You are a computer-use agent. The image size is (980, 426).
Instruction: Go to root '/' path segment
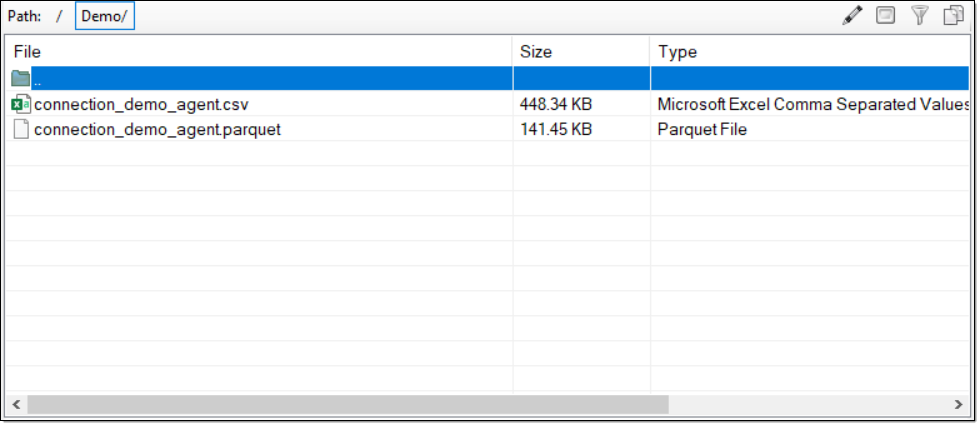(x=58, y=17)
